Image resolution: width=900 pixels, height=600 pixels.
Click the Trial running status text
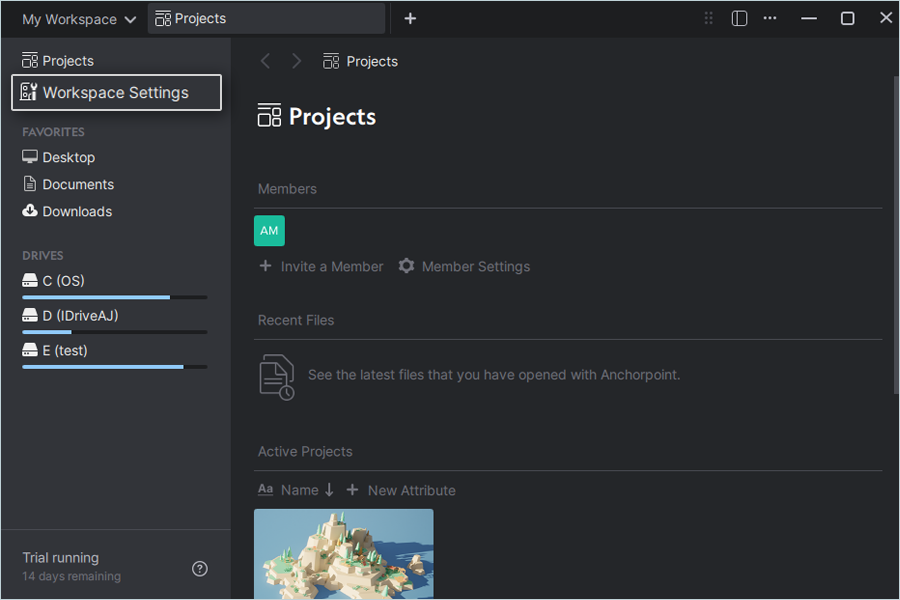point(61,558)
